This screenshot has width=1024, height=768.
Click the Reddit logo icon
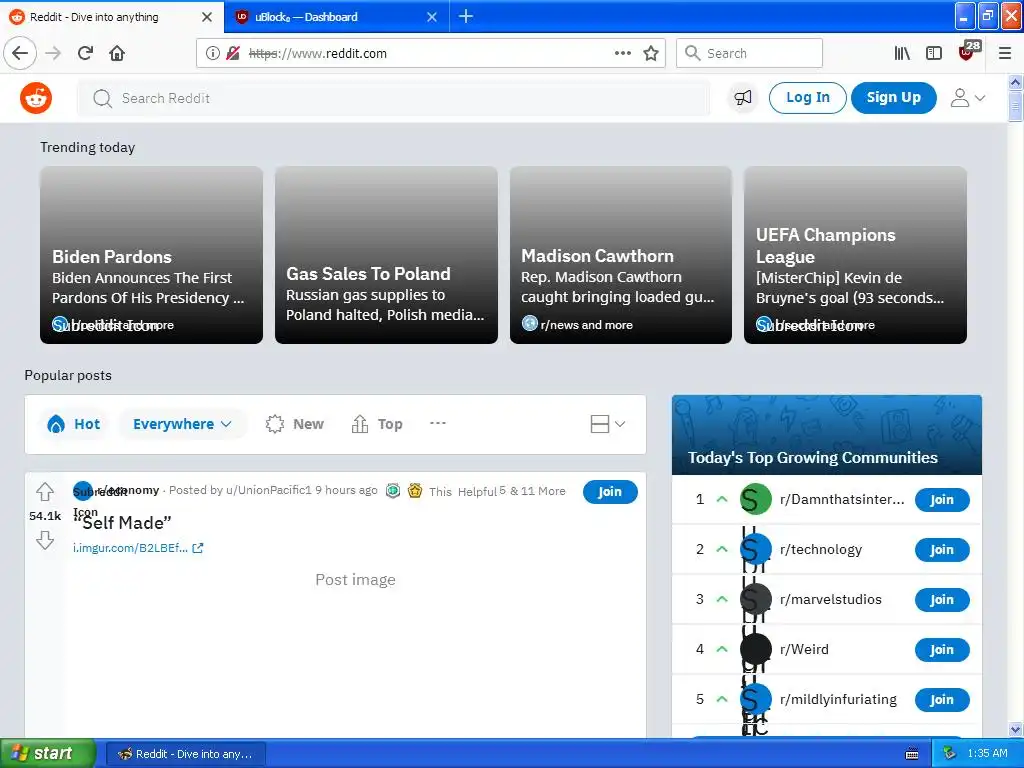pyautogui.click(x=36, y=98)
